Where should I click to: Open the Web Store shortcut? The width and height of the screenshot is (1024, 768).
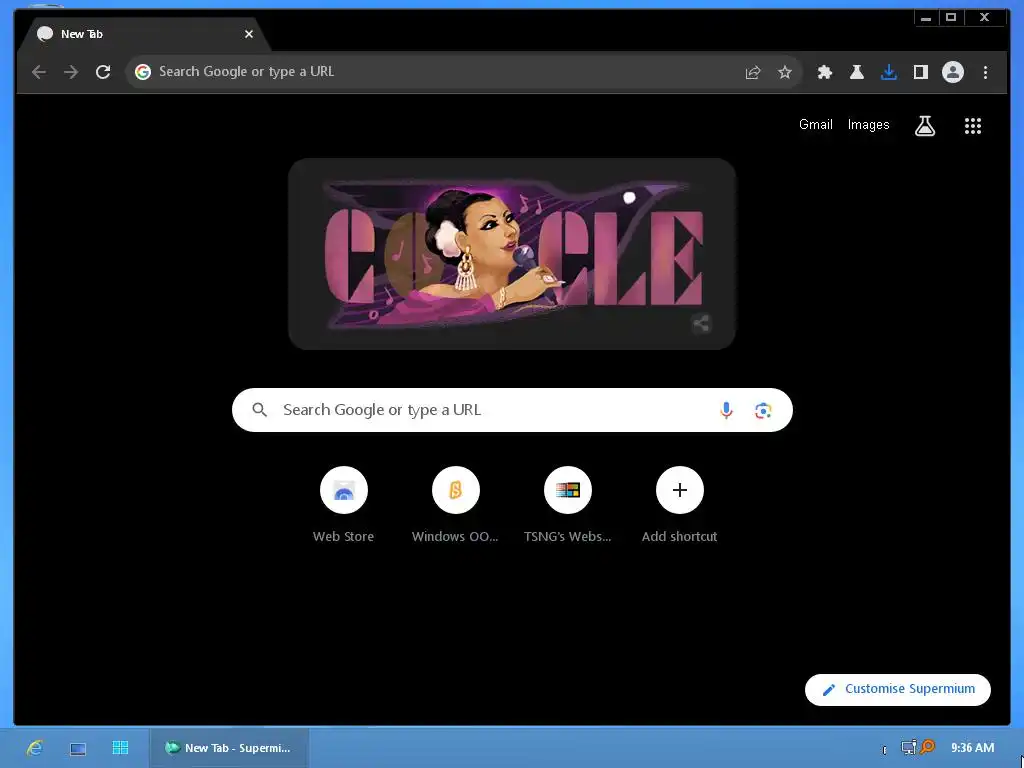tap(344, 505)
